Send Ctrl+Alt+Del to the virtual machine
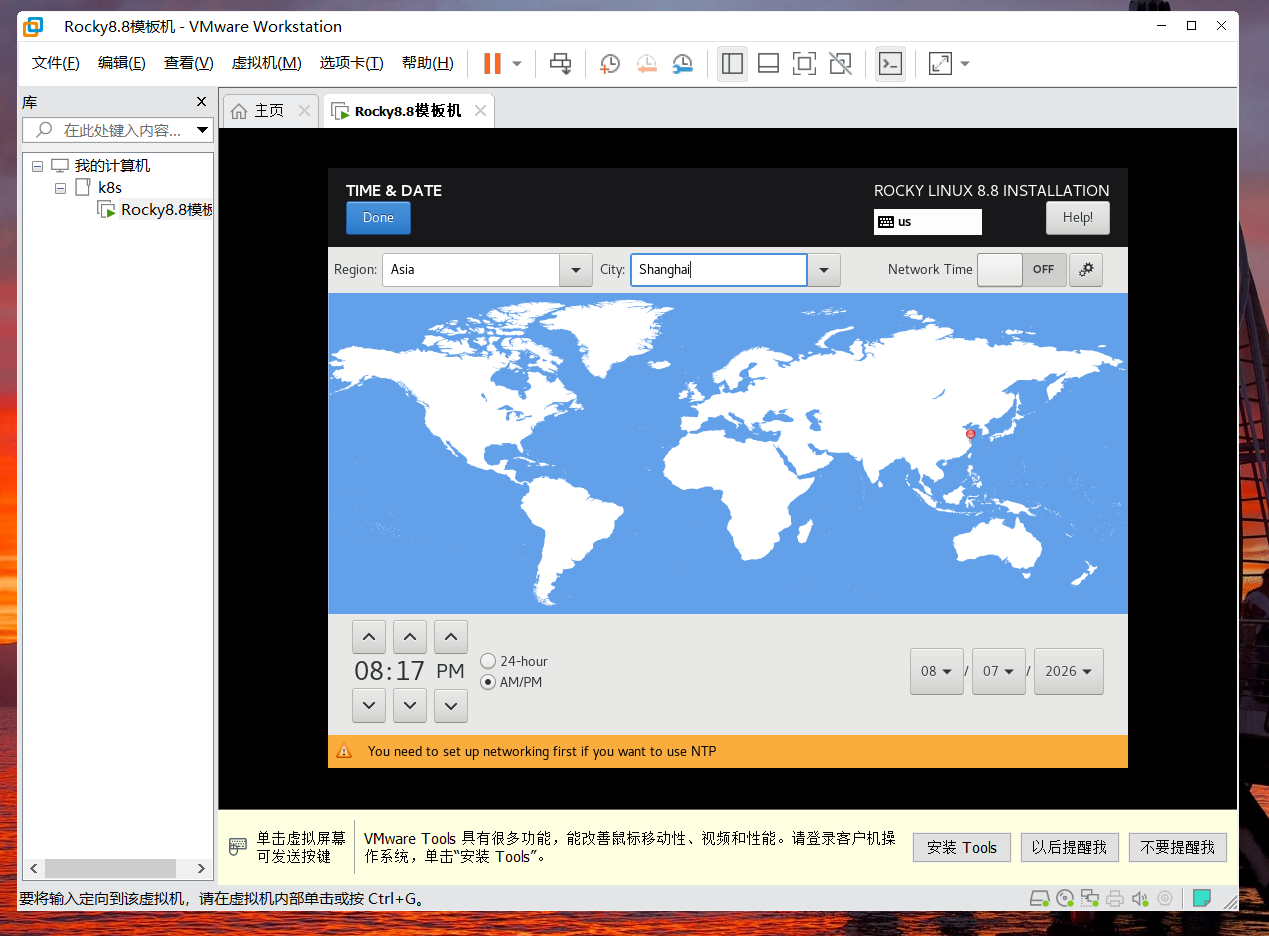This screenshot has height=936, width=1269. (561, 64)
